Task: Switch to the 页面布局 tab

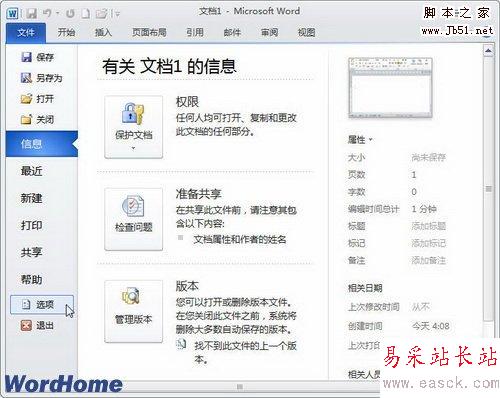Action: click(149, 32)
